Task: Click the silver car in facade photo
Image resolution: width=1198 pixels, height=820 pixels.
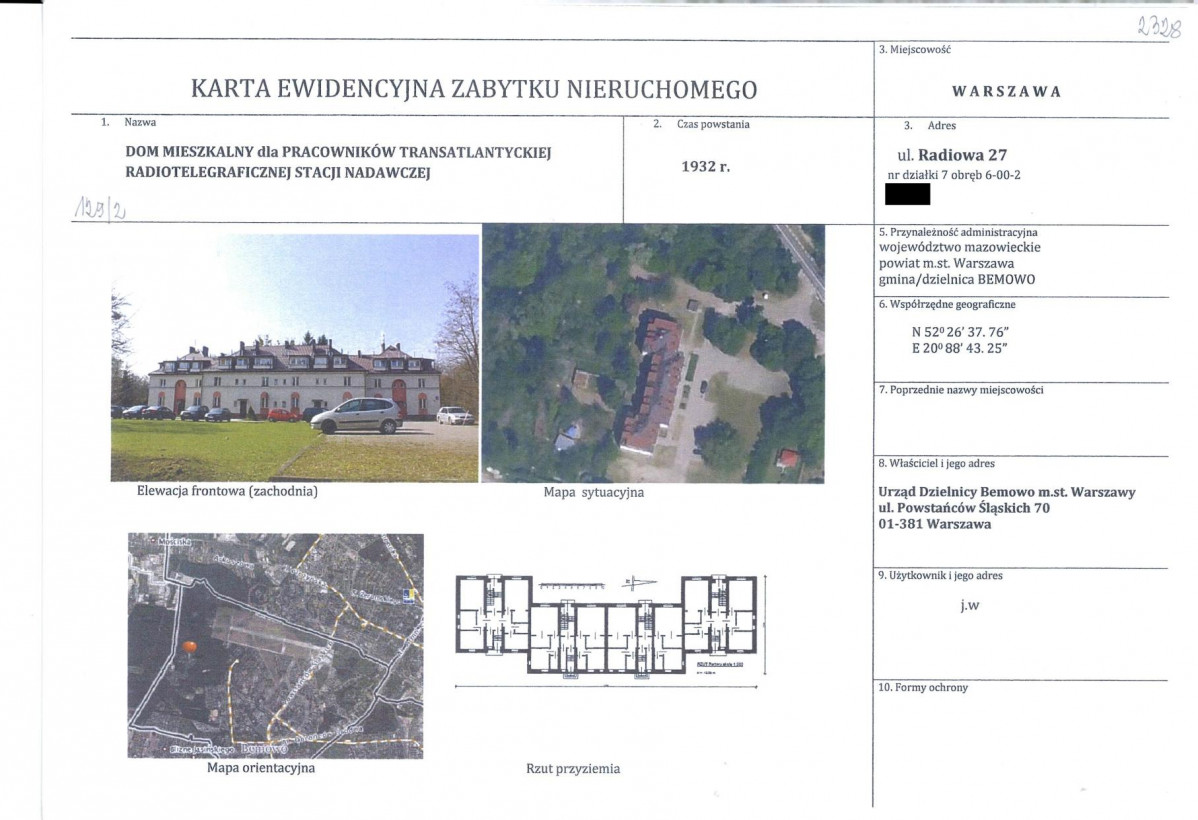Action: point(356,416)
